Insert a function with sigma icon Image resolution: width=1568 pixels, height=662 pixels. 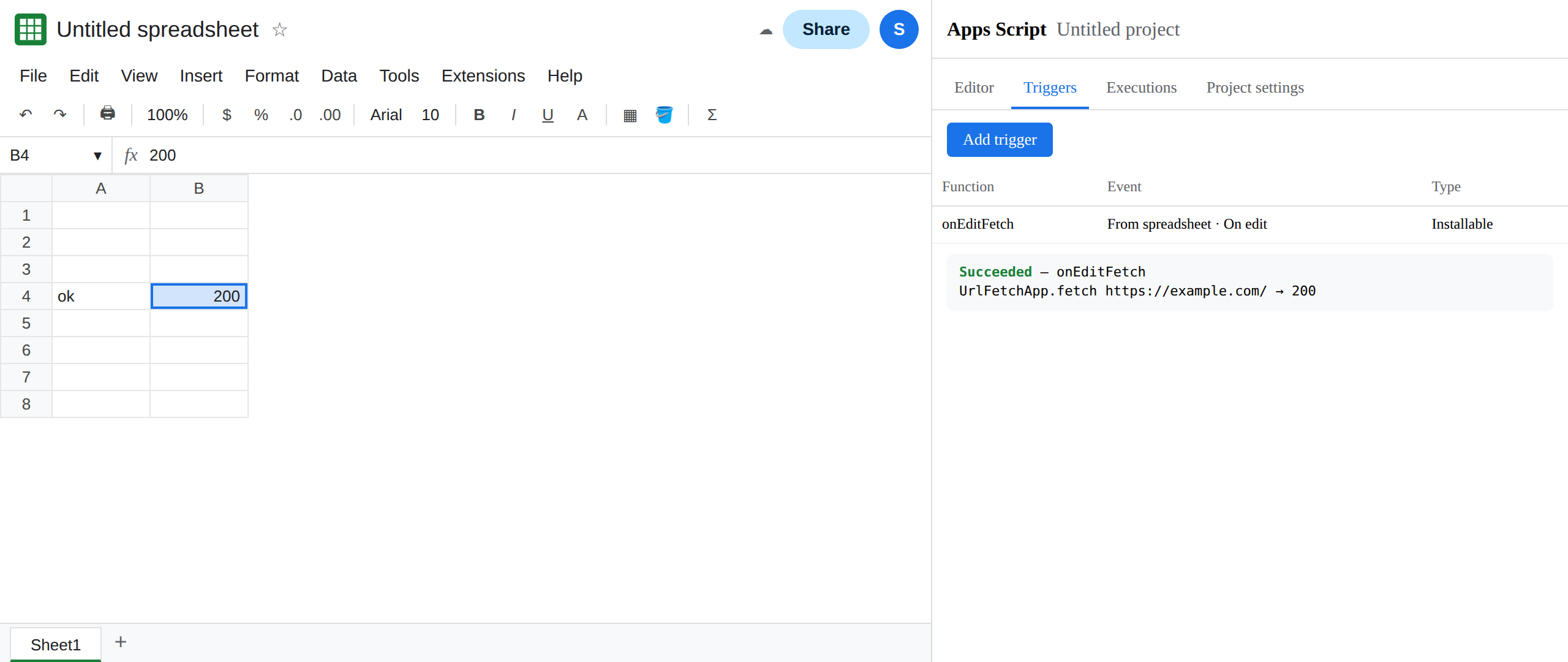pos(712,115)
